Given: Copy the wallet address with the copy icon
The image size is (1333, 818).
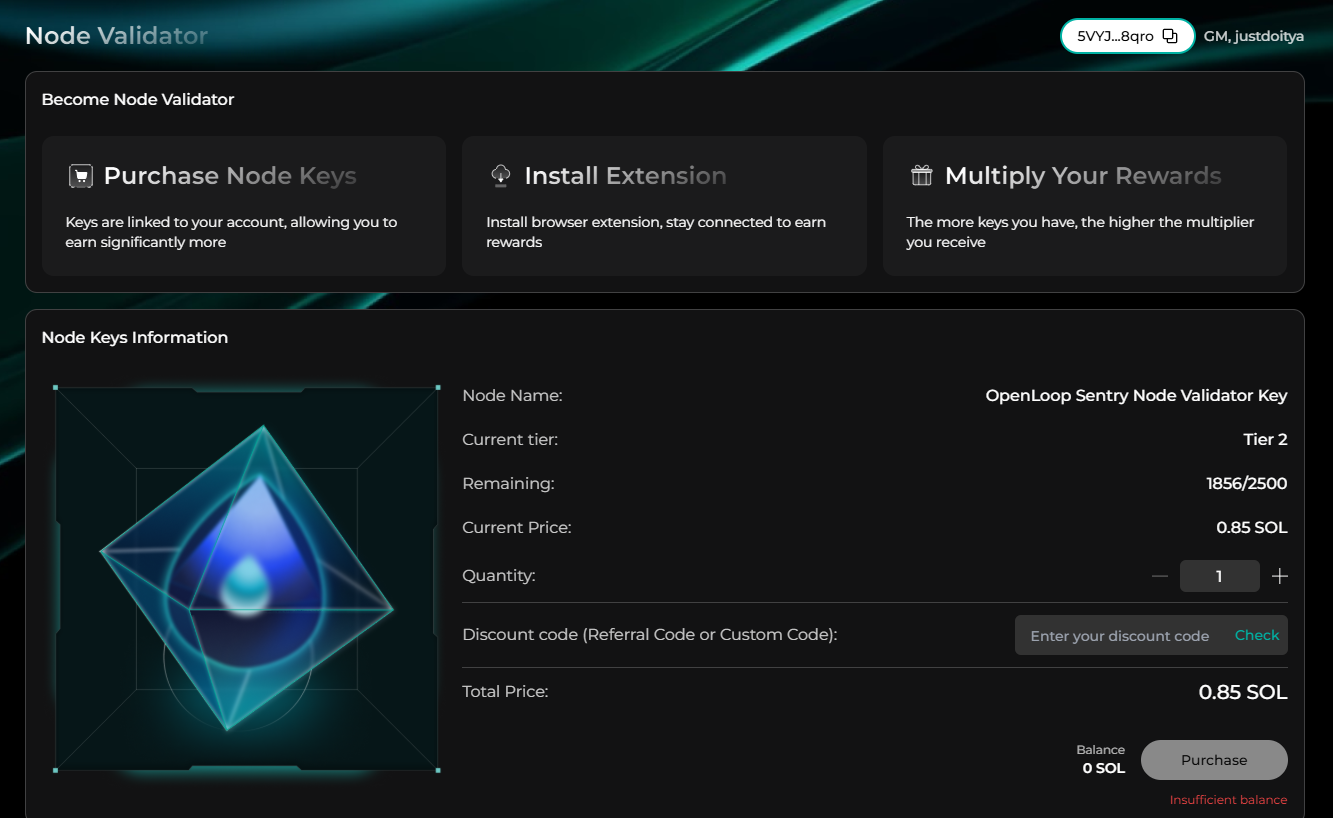Looking at the screenshot, I should pyautogui.click(x=1170, y=36).
